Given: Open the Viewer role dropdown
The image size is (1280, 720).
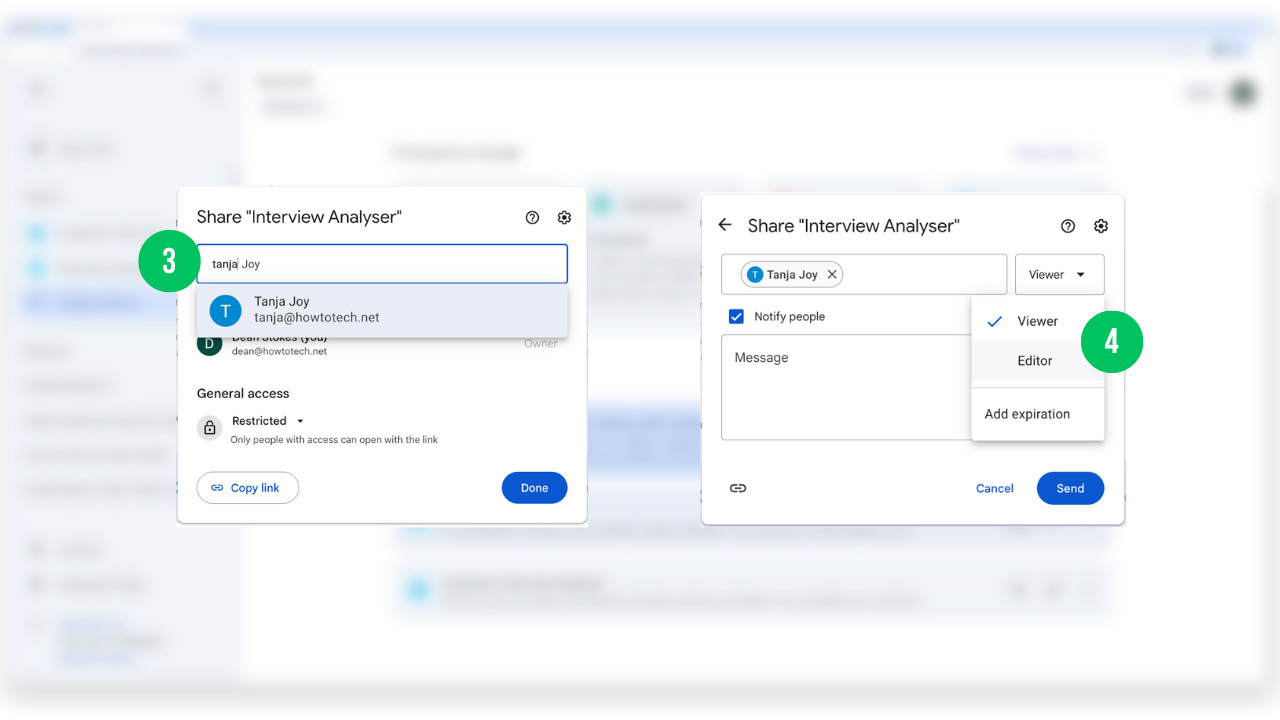Looking at the screenshot, I should tap(1059, 274).
